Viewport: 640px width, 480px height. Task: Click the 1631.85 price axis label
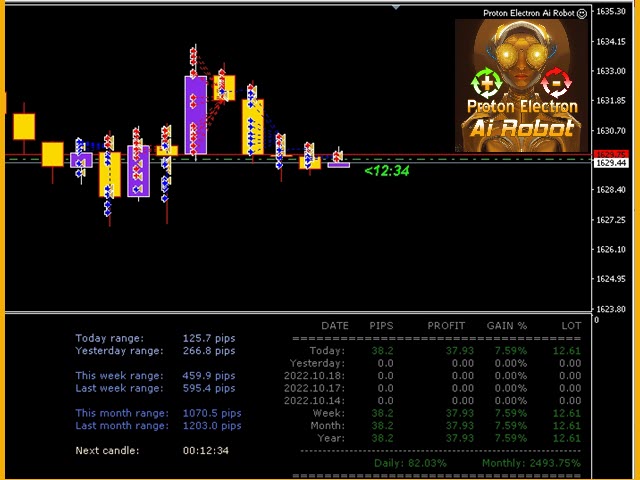click(611, 101)
